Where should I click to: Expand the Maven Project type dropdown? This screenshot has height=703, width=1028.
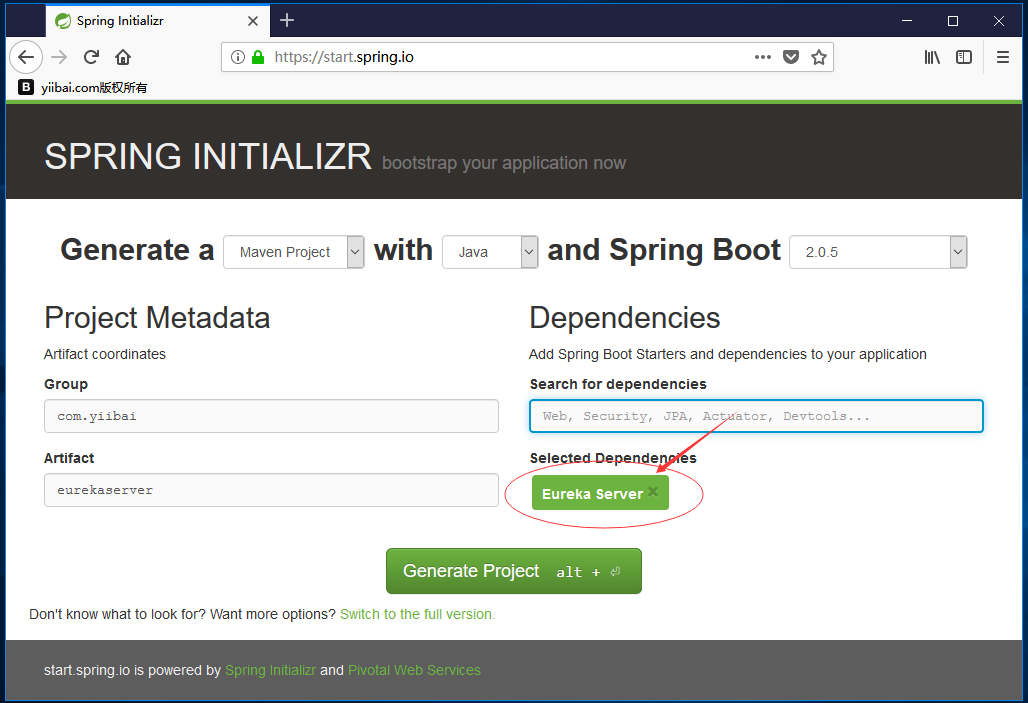click(294, 252)
